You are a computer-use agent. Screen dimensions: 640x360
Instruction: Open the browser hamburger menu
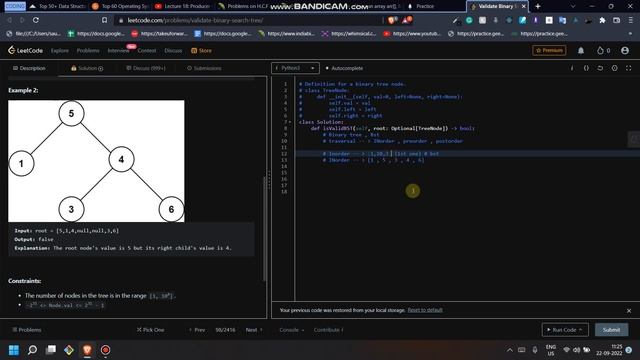(x=630, y=20)
